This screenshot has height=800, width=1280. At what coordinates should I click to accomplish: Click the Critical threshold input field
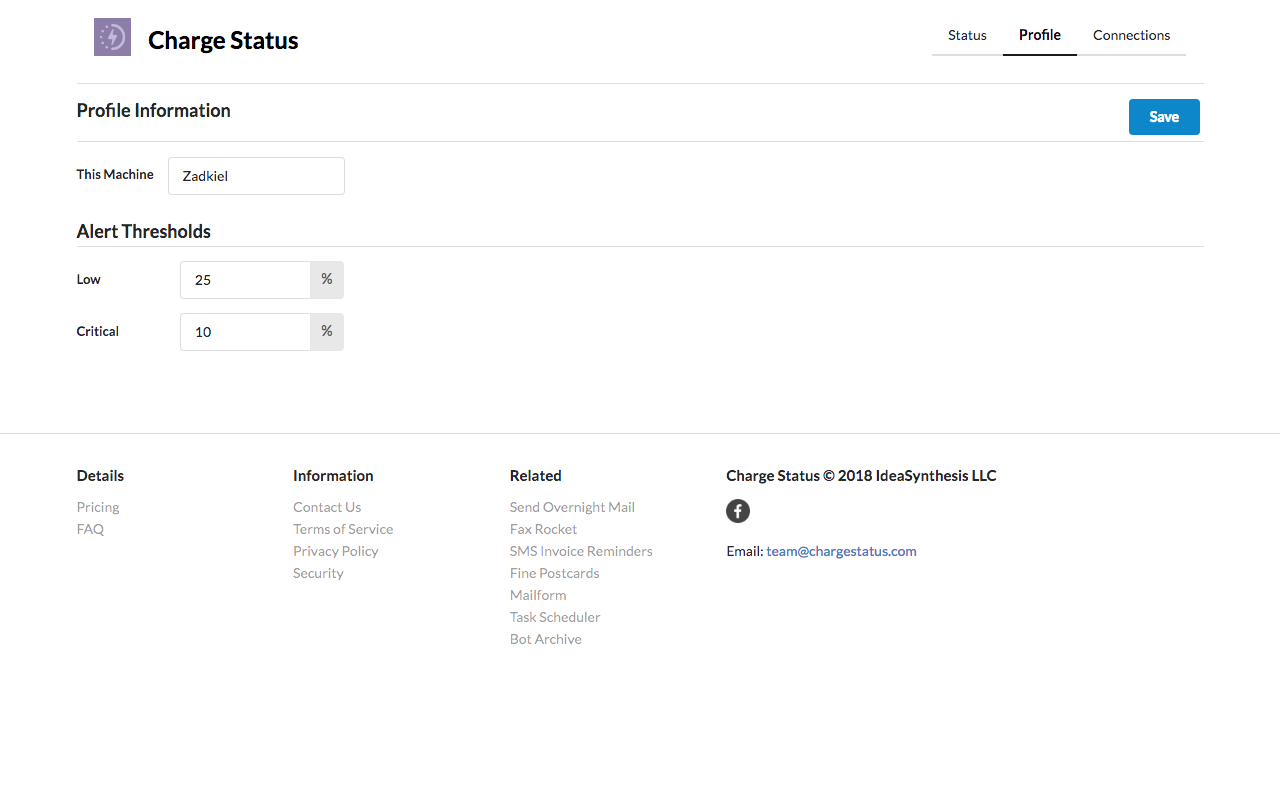[245, 332]
